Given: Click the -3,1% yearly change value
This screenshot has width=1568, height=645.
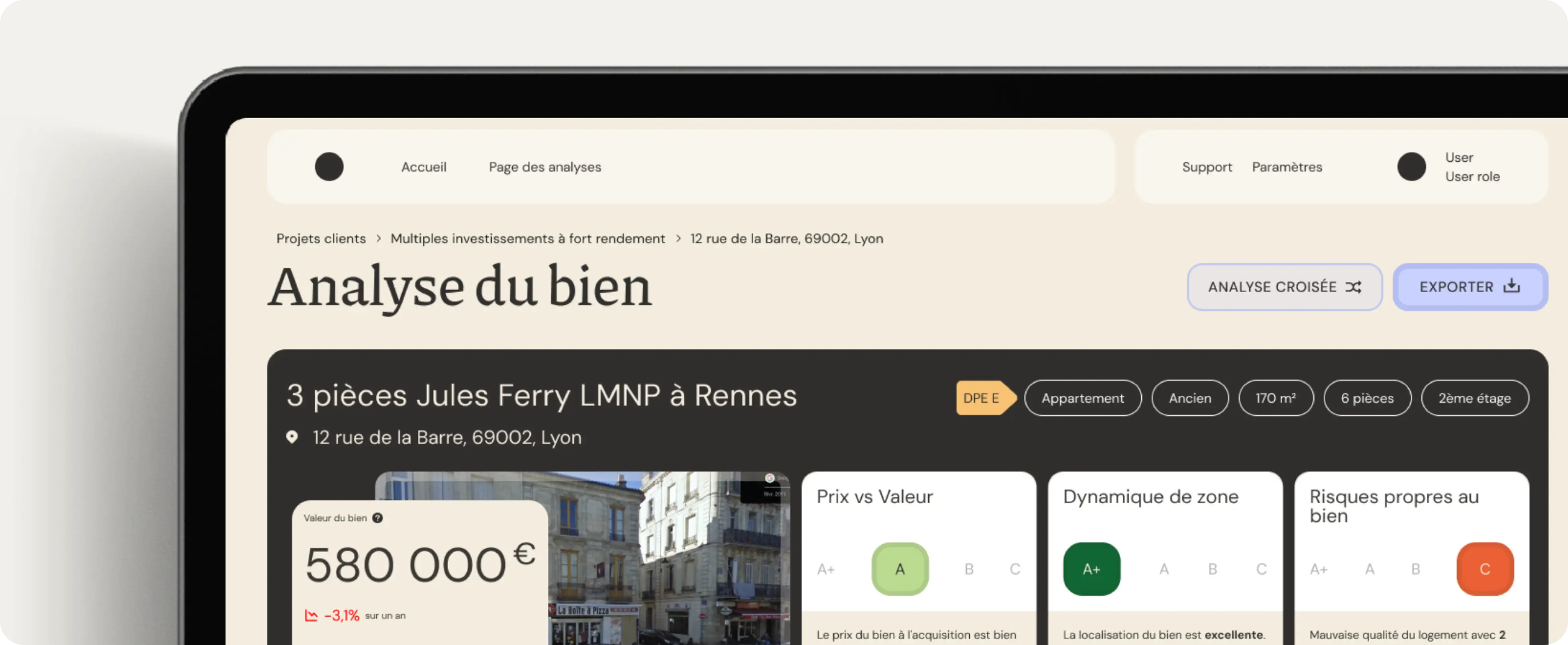Looking at the screenshot, I should (341, 615).
